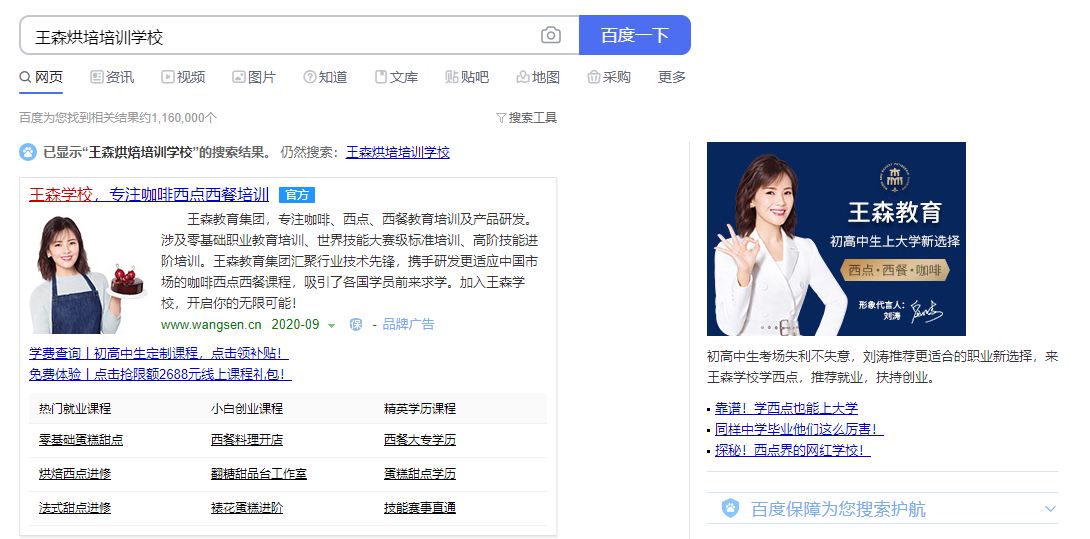This screenshot has height=539, width=1090.
Task: Open the 视频 tab
Action: (183, 77)
